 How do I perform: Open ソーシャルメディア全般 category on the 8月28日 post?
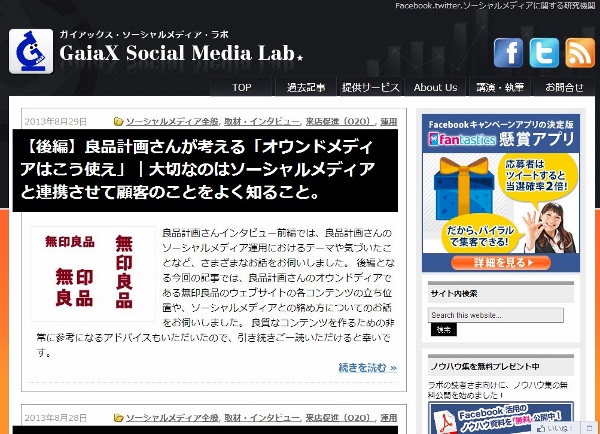[172, 418]
